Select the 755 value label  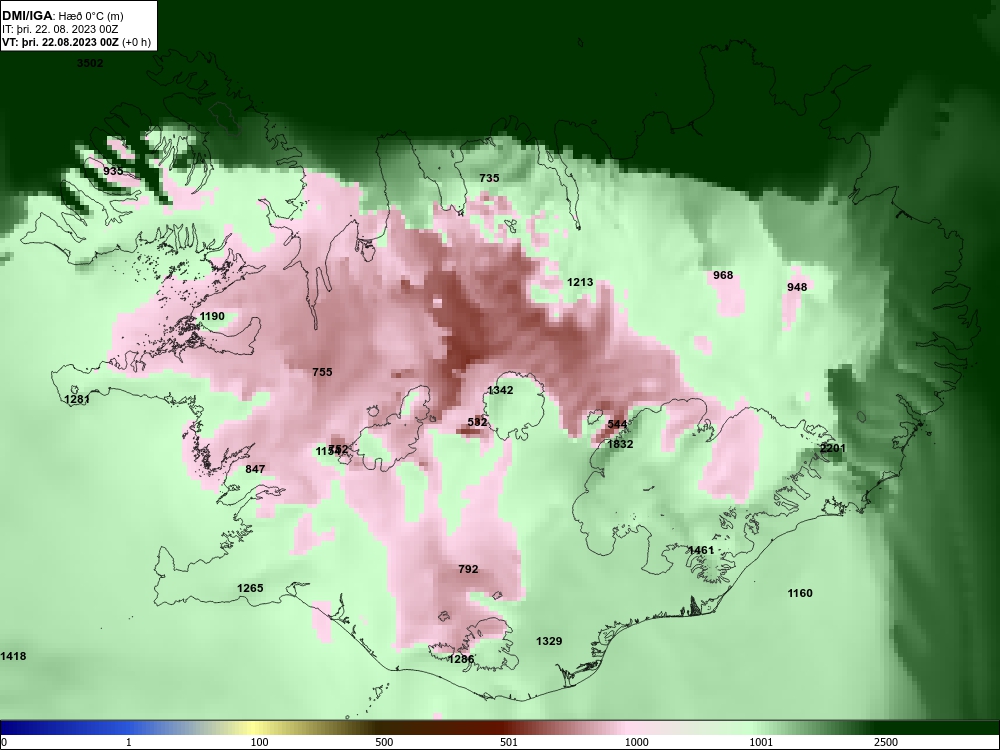[322, 372]
